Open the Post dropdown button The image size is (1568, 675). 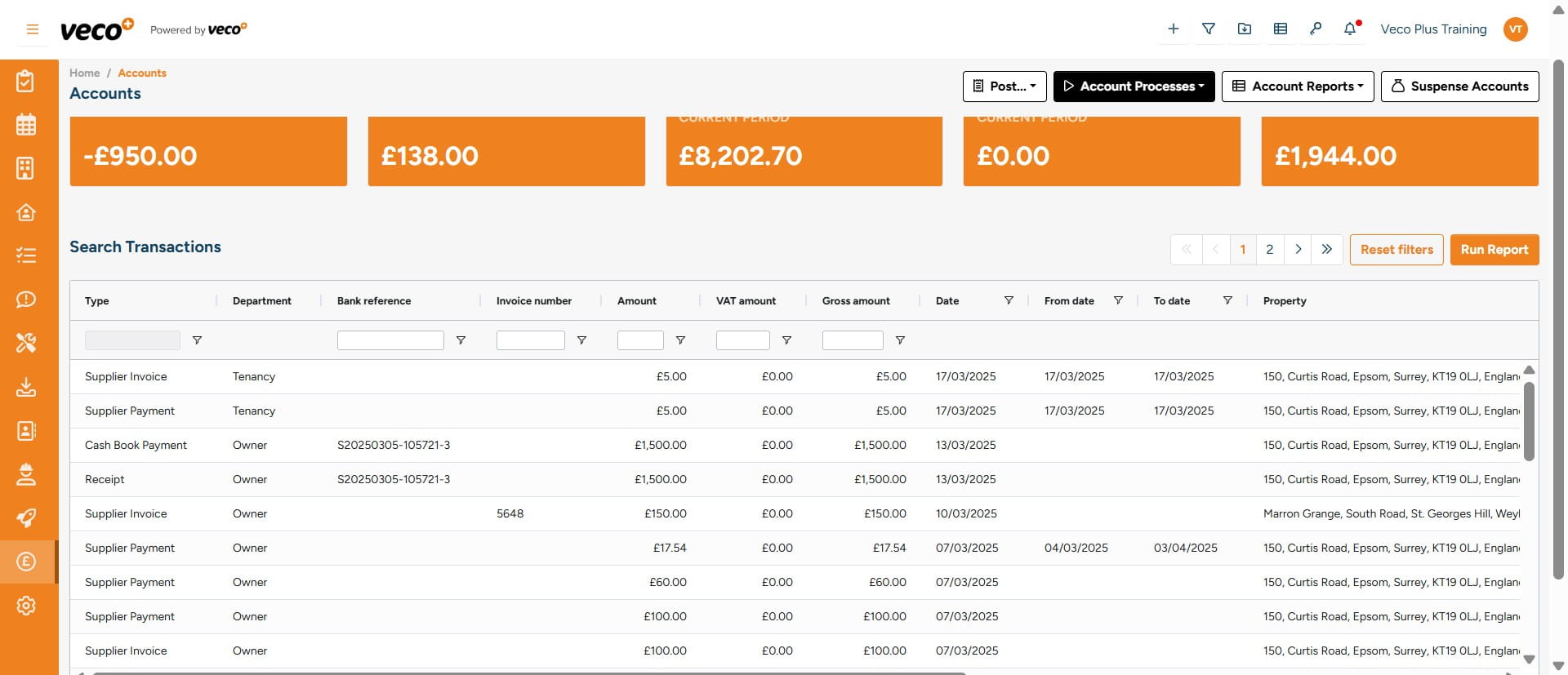pyautogui.click(x=1004, y=87)
